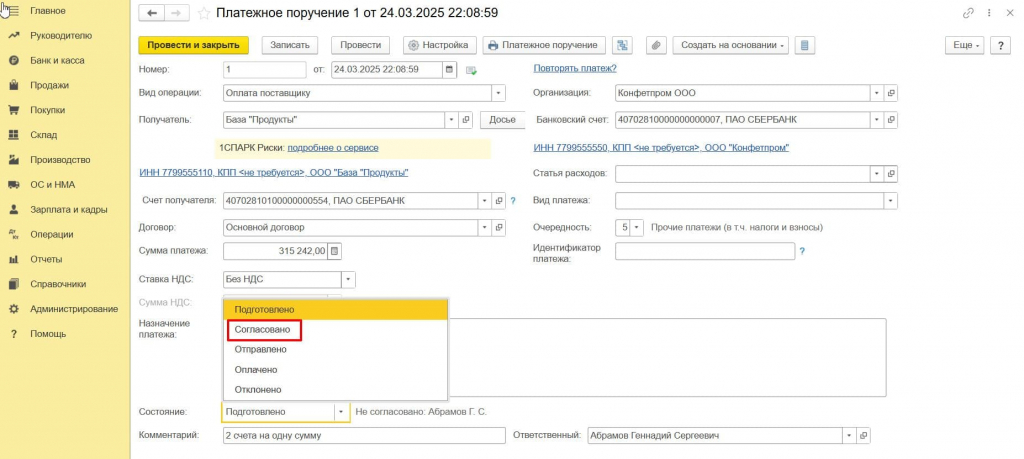Click the toolbar help question button

[x=1000, y=45]
